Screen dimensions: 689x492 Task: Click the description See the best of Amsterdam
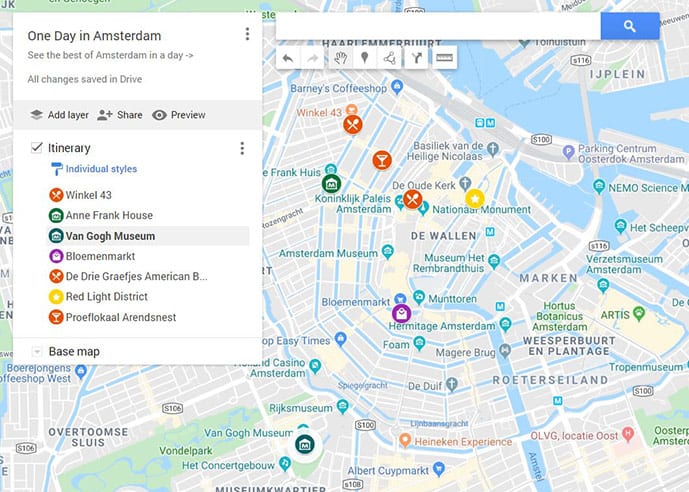point(110,55)
